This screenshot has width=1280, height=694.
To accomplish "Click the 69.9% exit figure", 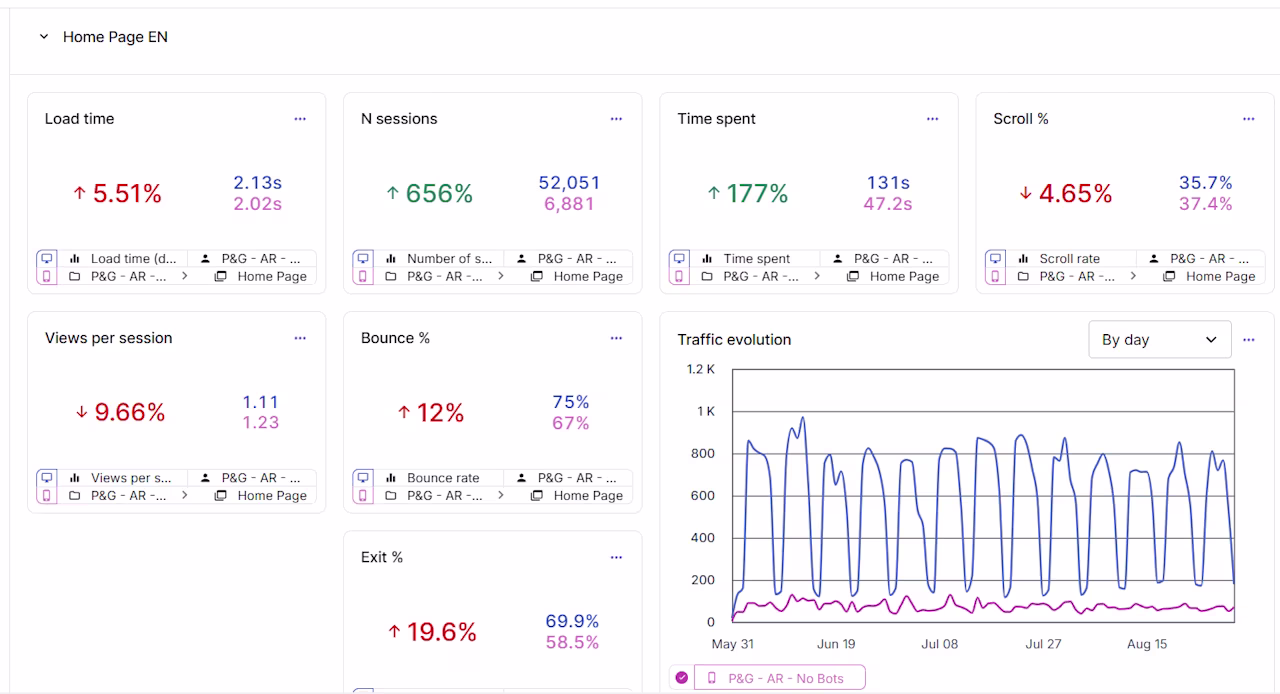I will click(572, 622).
